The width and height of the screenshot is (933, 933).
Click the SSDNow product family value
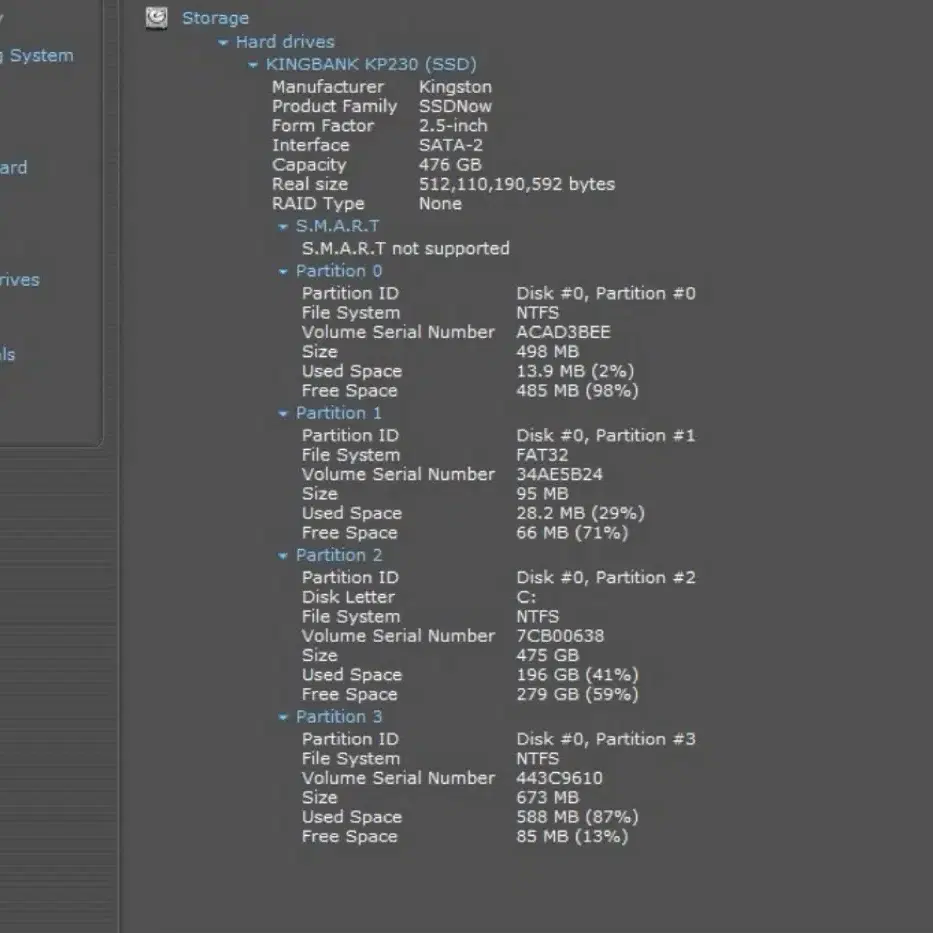coord(455,107)
